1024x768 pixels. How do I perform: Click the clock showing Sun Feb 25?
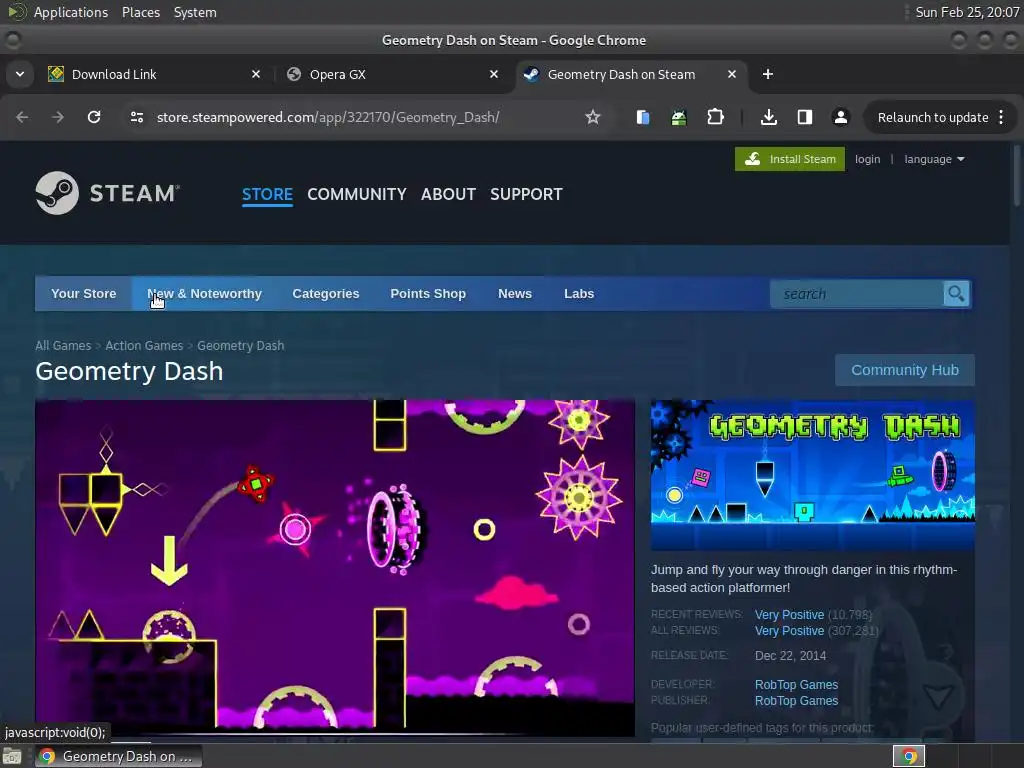(x=967, y=12)
